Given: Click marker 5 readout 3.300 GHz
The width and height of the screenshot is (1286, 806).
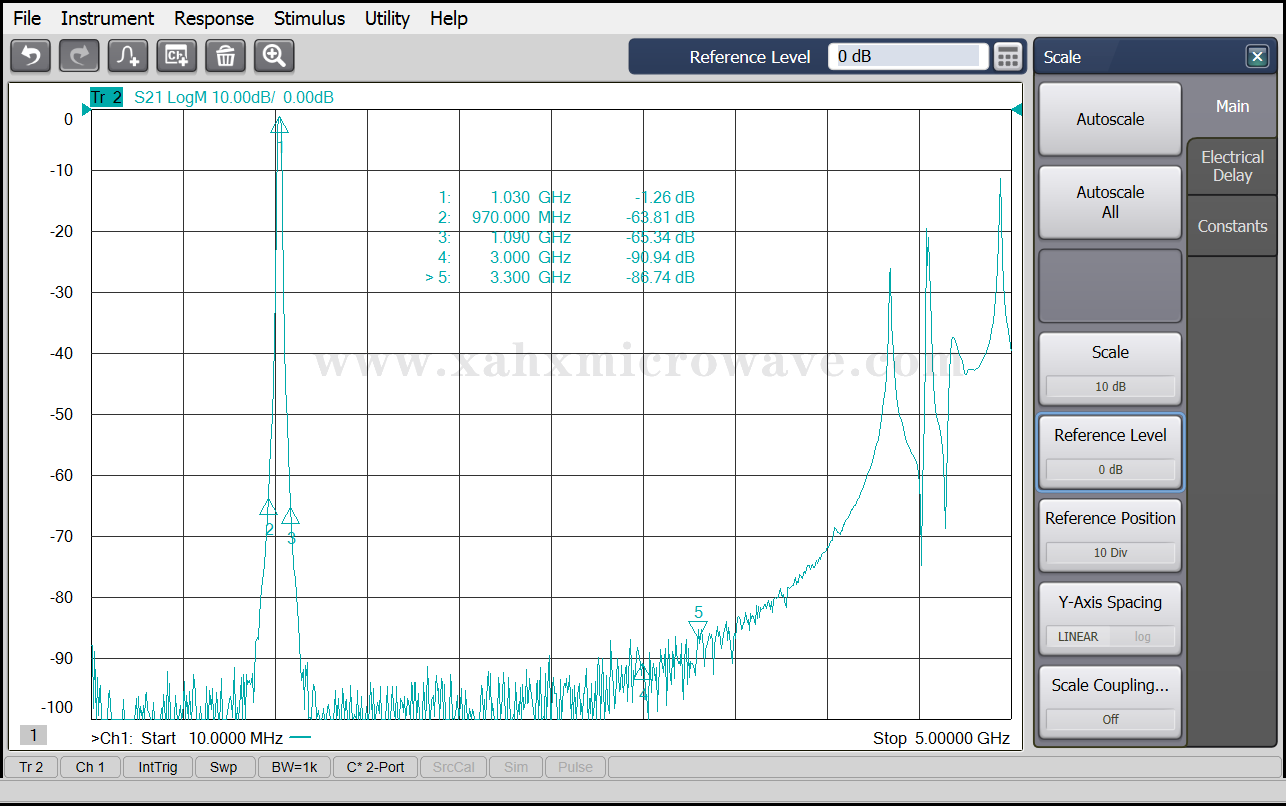Looking at the screenshot, I should 530,277.
